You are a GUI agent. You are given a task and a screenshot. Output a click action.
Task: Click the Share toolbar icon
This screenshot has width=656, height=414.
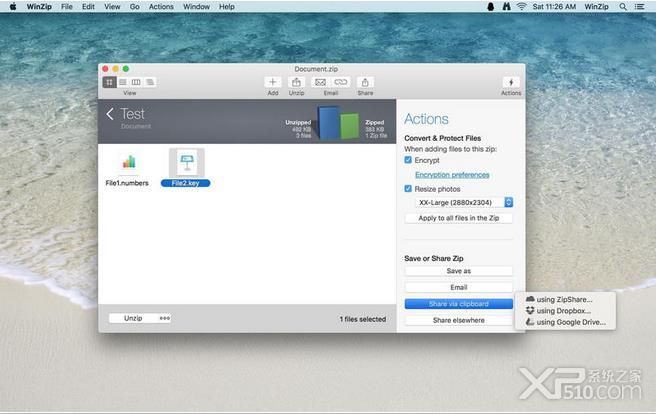[x=365, y=82]
